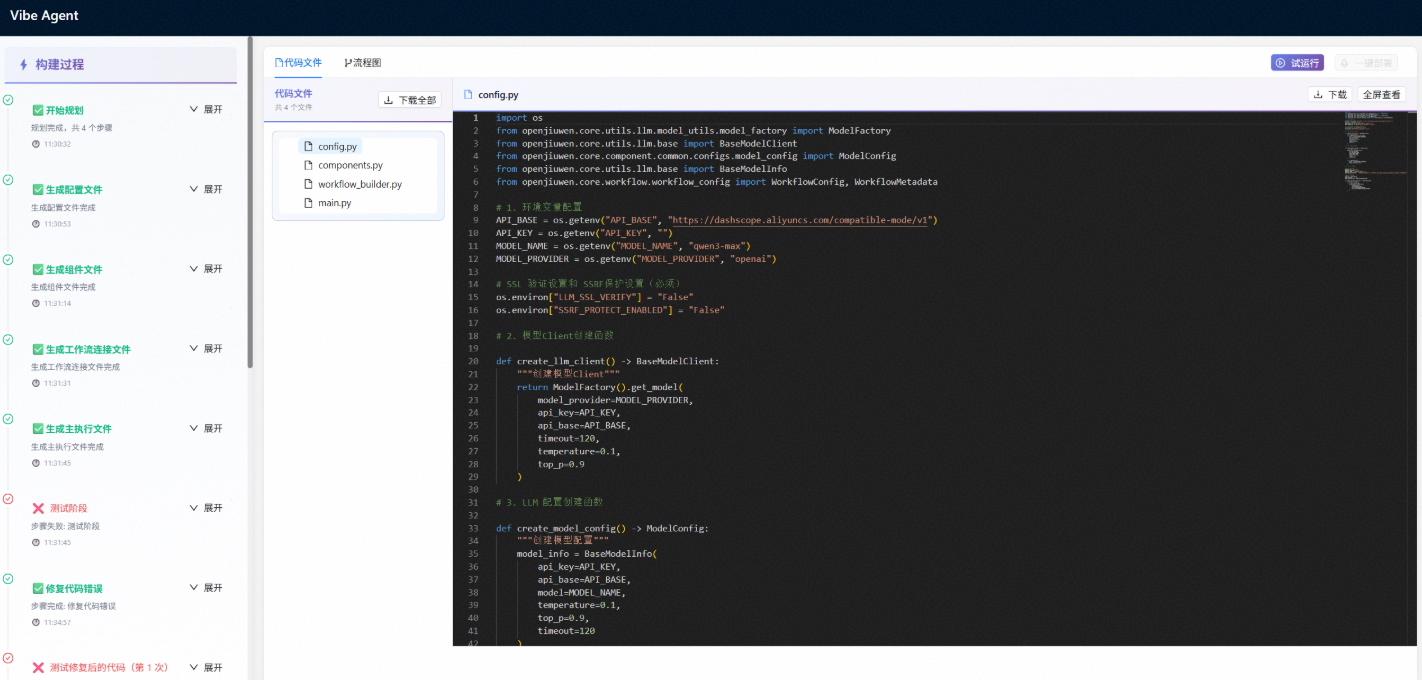Click the green status circle for 开始规划

tap(8, 100)
